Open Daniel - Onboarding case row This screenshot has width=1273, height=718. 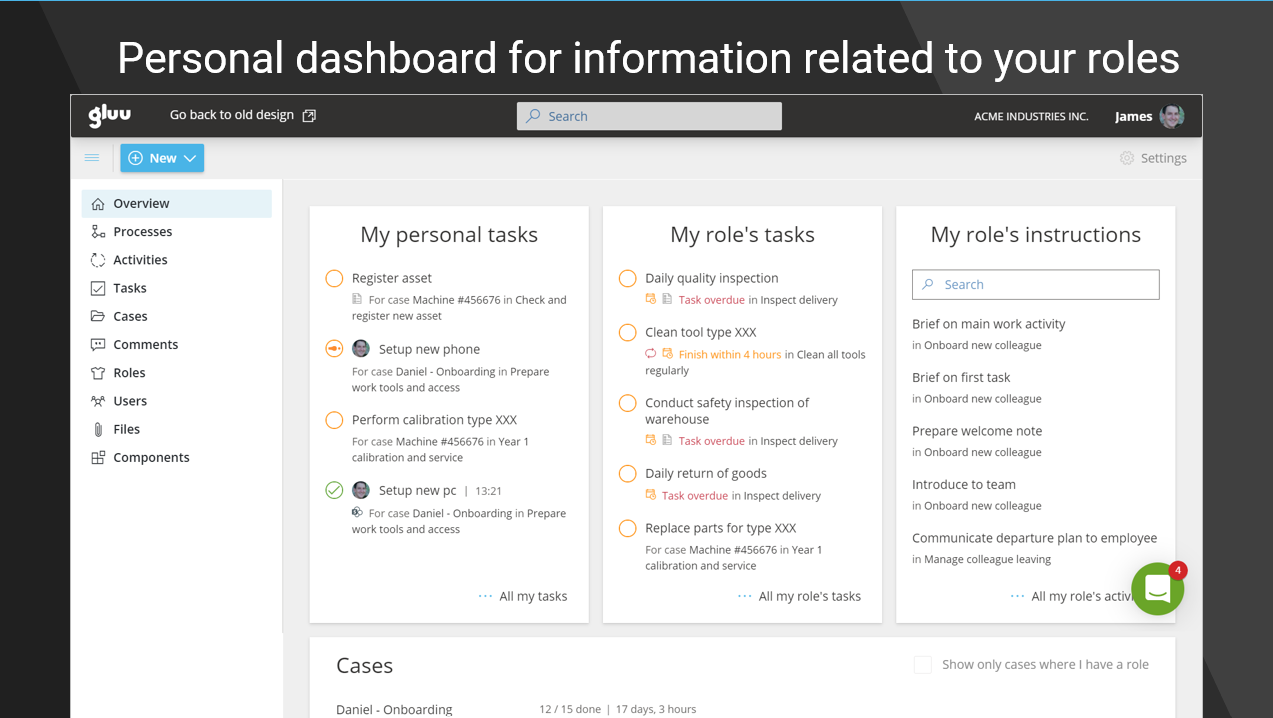(x=394, y=709)
